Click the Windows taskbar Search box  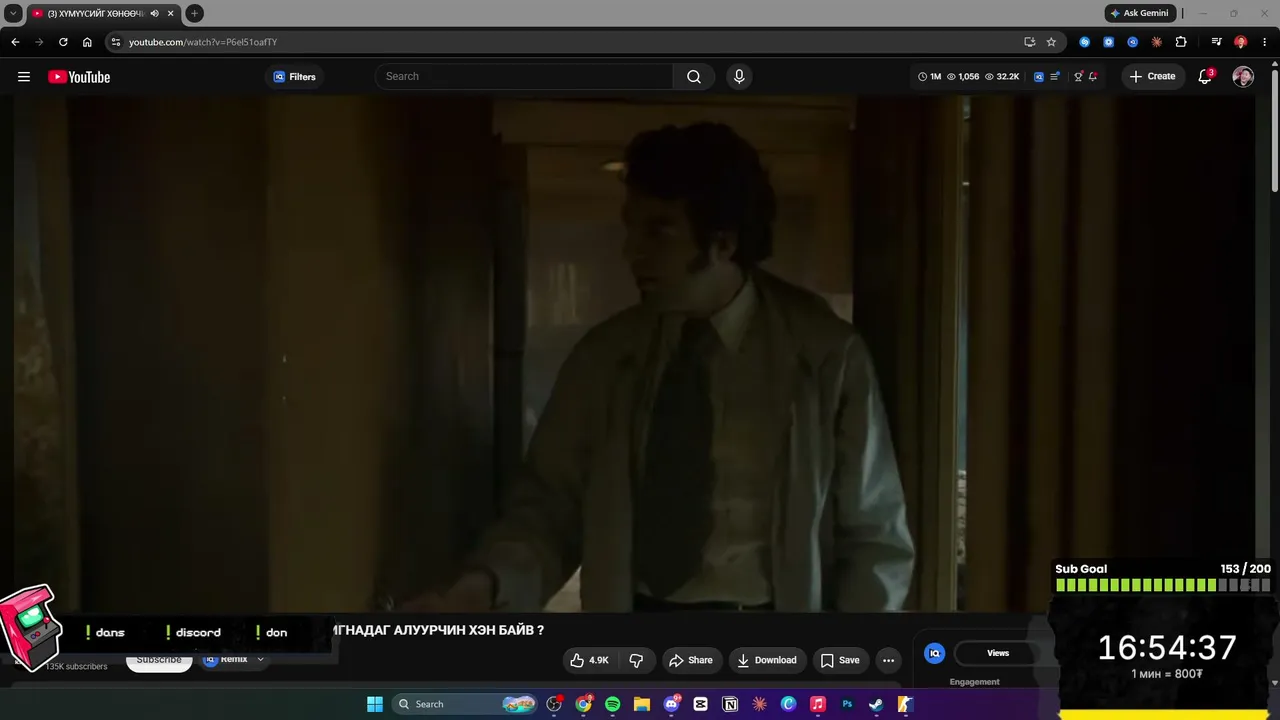click(x=465, y=704)
